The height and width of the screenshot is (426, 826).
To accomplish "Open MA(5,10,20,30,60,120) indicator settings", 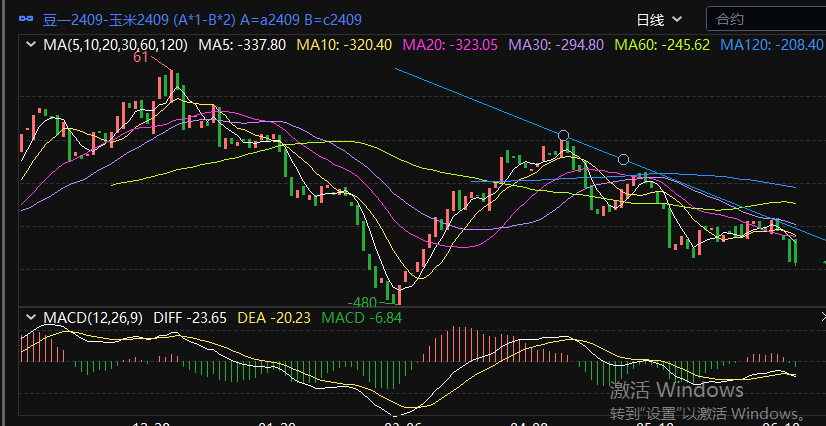I will tap(116, 45).
